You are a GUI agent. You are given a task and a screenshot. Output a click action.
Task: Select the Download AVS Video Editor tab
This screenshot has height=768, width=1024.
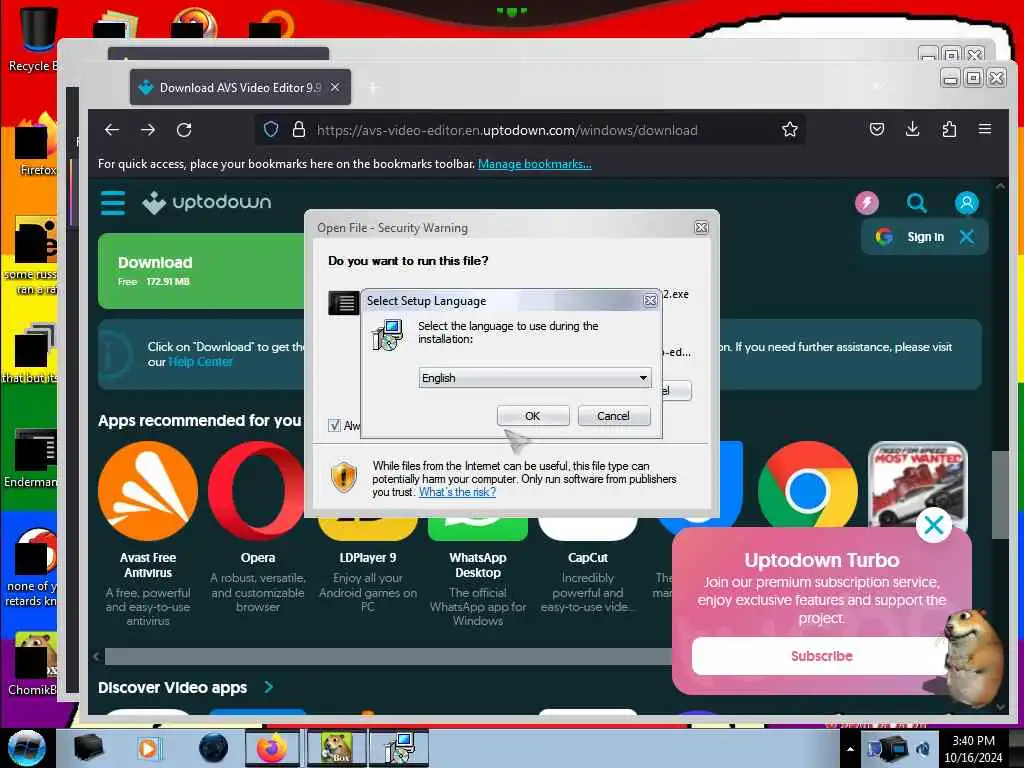[x=240, y=88]
